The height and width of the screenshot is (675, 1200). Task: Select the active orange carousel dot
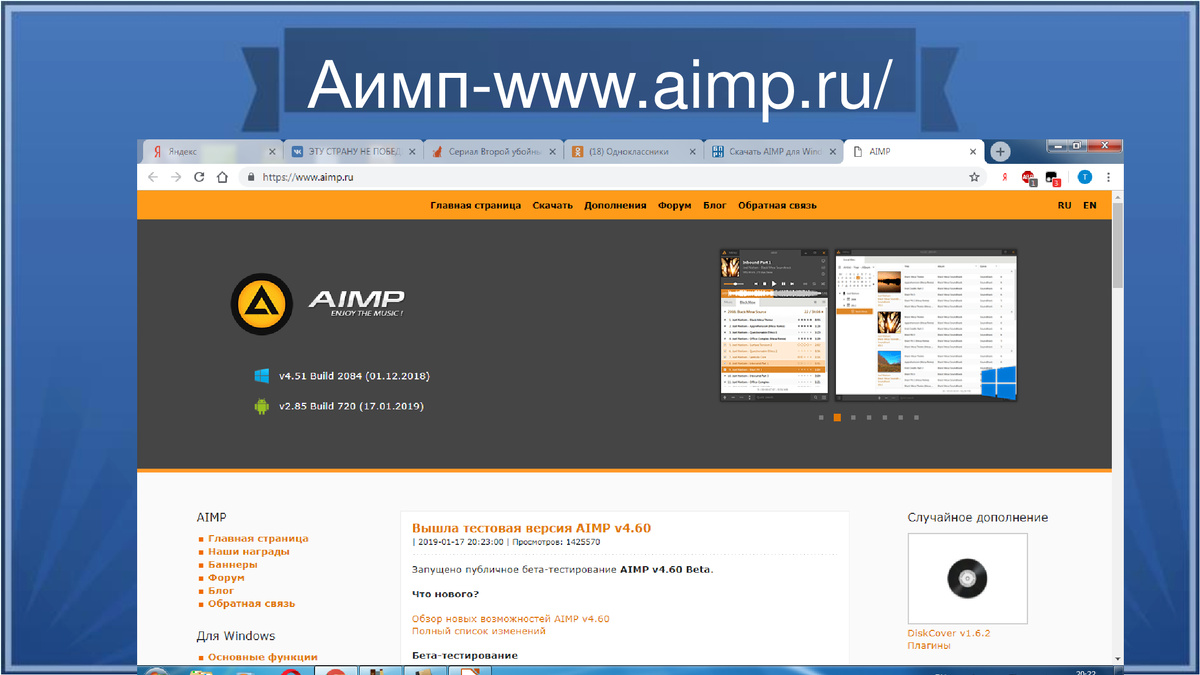pos(837,417)
